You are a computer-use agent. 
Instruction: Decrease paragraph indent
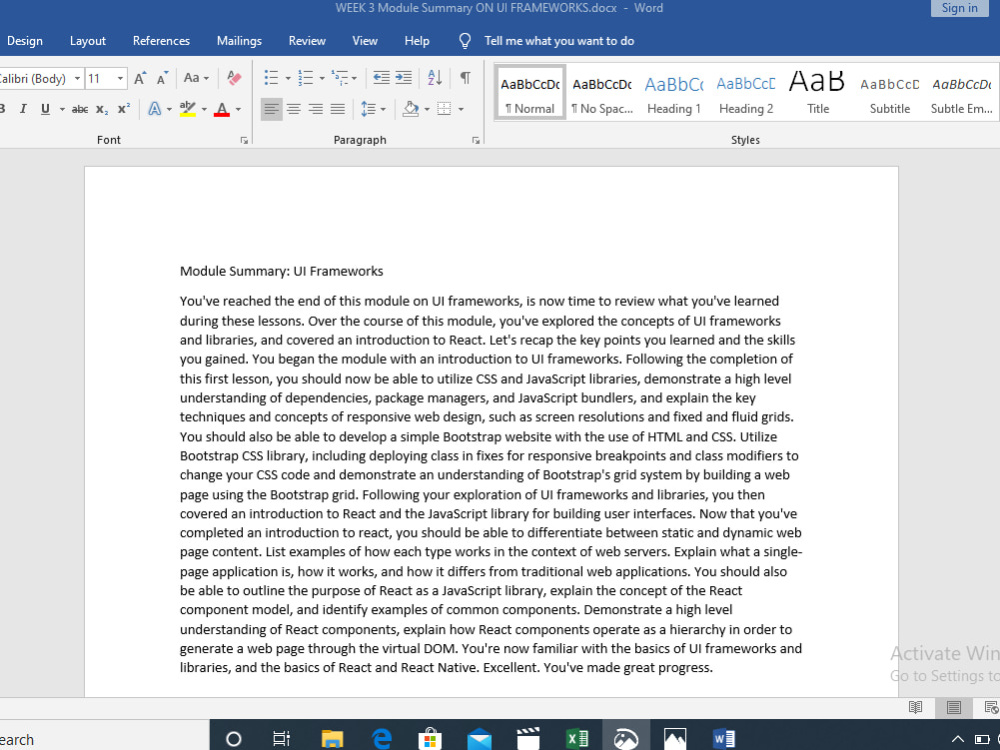(x=381, y=78)
